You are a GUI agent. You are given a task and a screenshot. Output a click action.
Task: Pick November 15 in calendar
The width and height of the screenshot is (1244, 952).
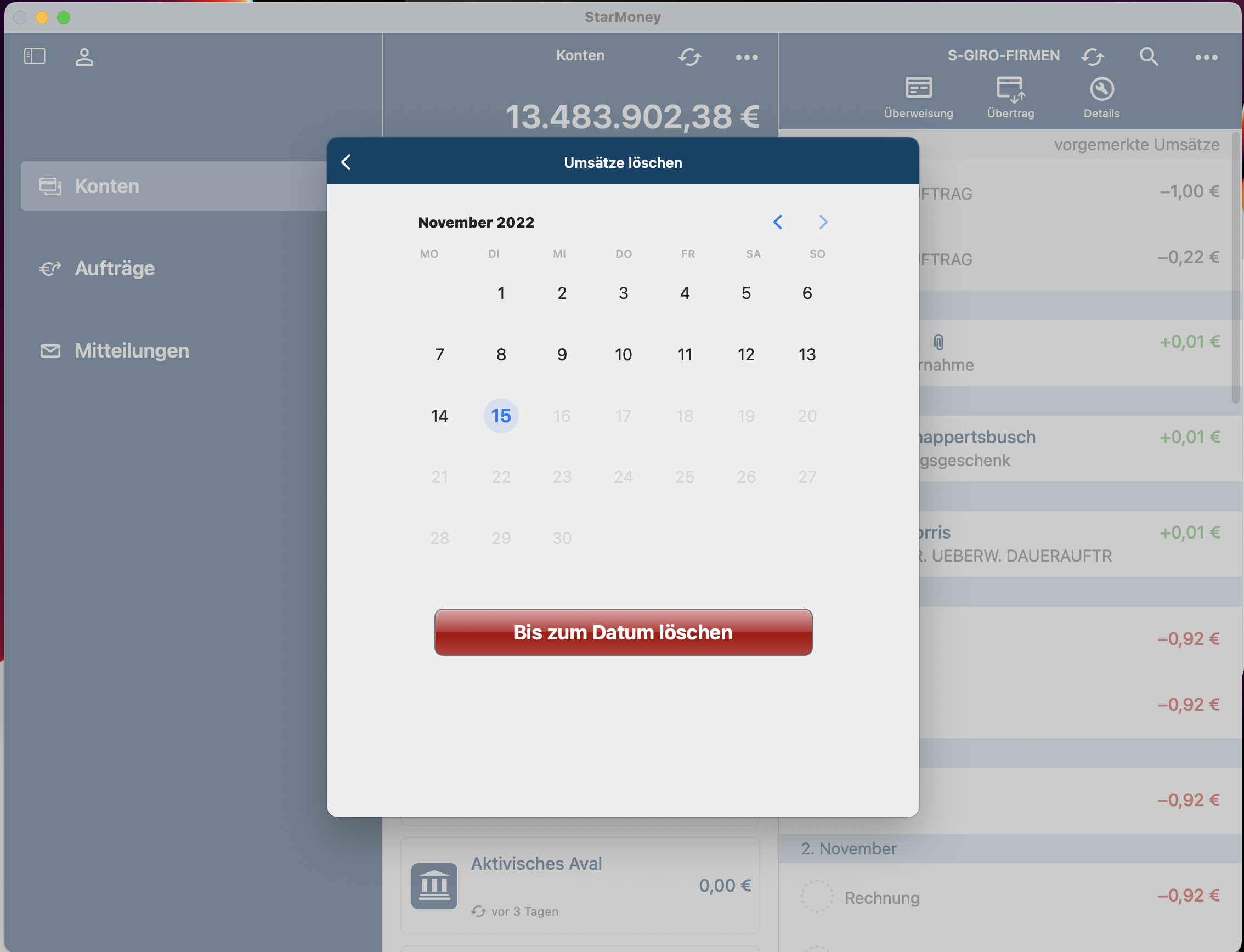[x=500, y=415]
